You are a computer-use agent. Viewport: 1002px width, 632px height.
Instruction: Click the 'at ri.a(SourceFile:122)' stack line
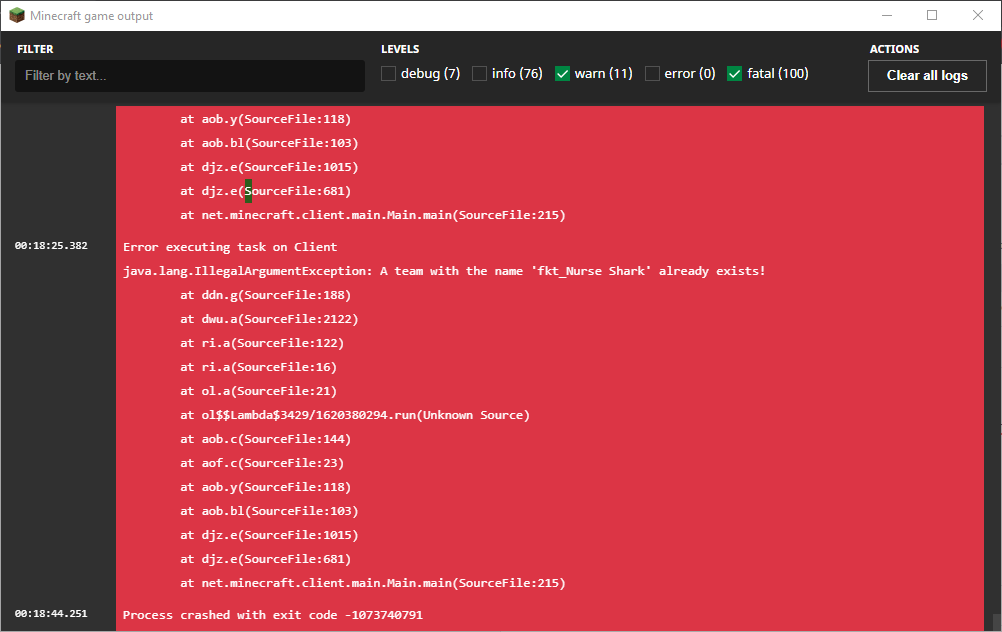pos(262,343)
